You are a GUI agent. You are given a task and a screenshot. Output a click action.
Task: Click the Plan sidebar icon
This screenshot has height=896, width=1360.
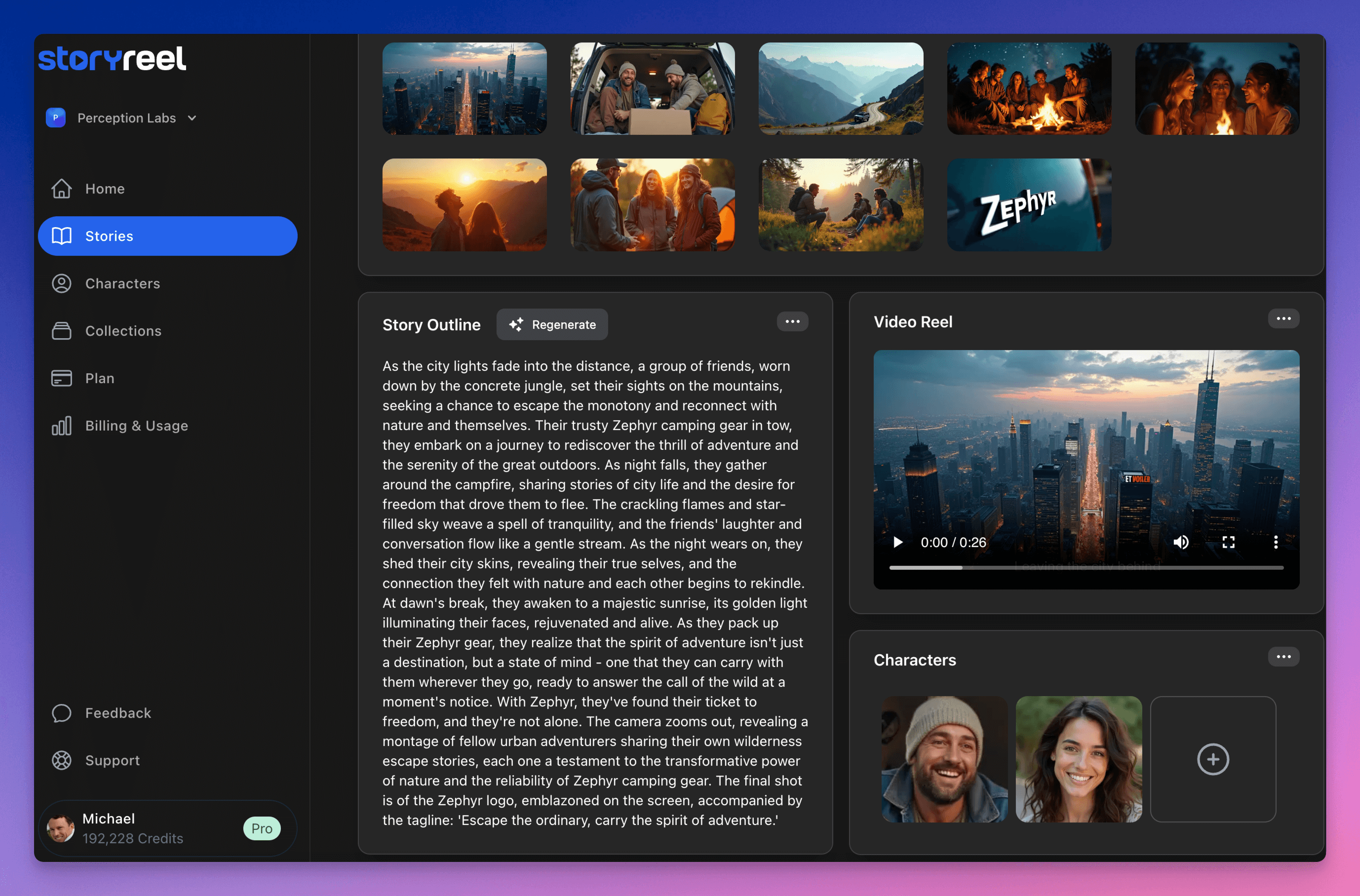(61, 378)
